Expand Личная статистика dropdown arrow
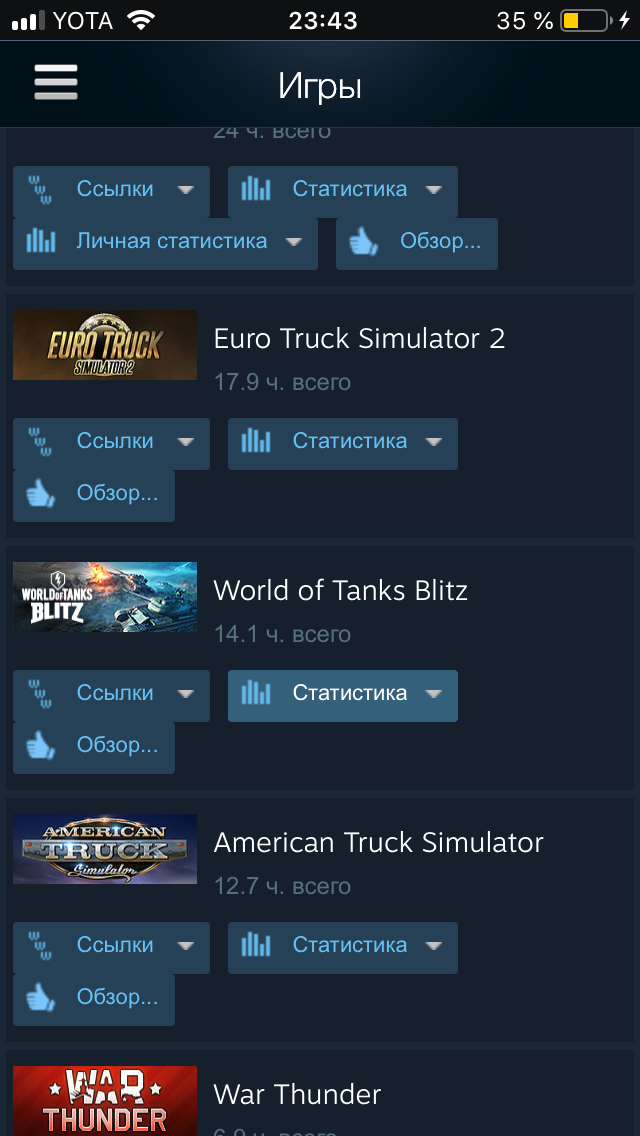640x1136 pixels. click(294, 243)
